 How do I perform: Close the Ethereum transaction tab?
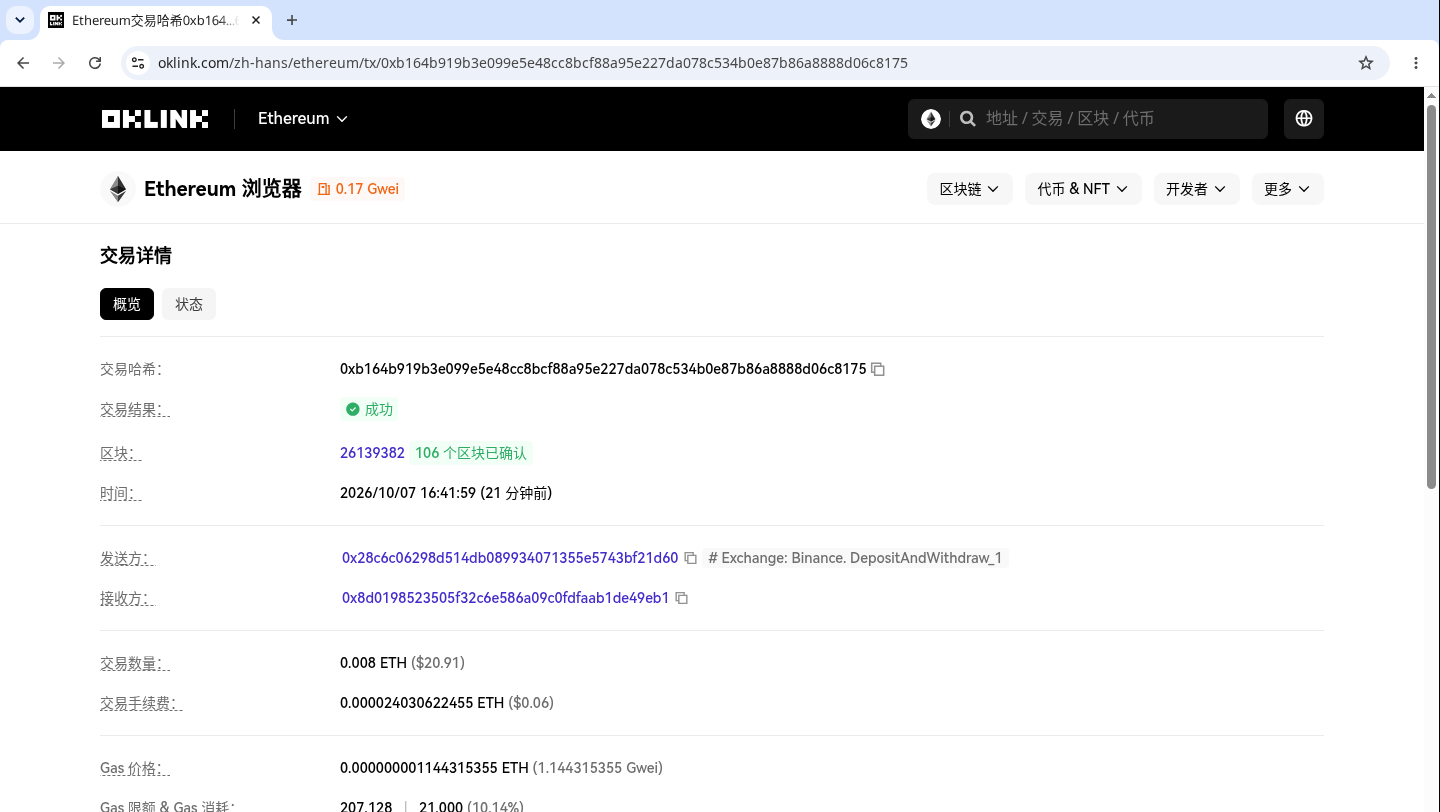tap(257, 20)
